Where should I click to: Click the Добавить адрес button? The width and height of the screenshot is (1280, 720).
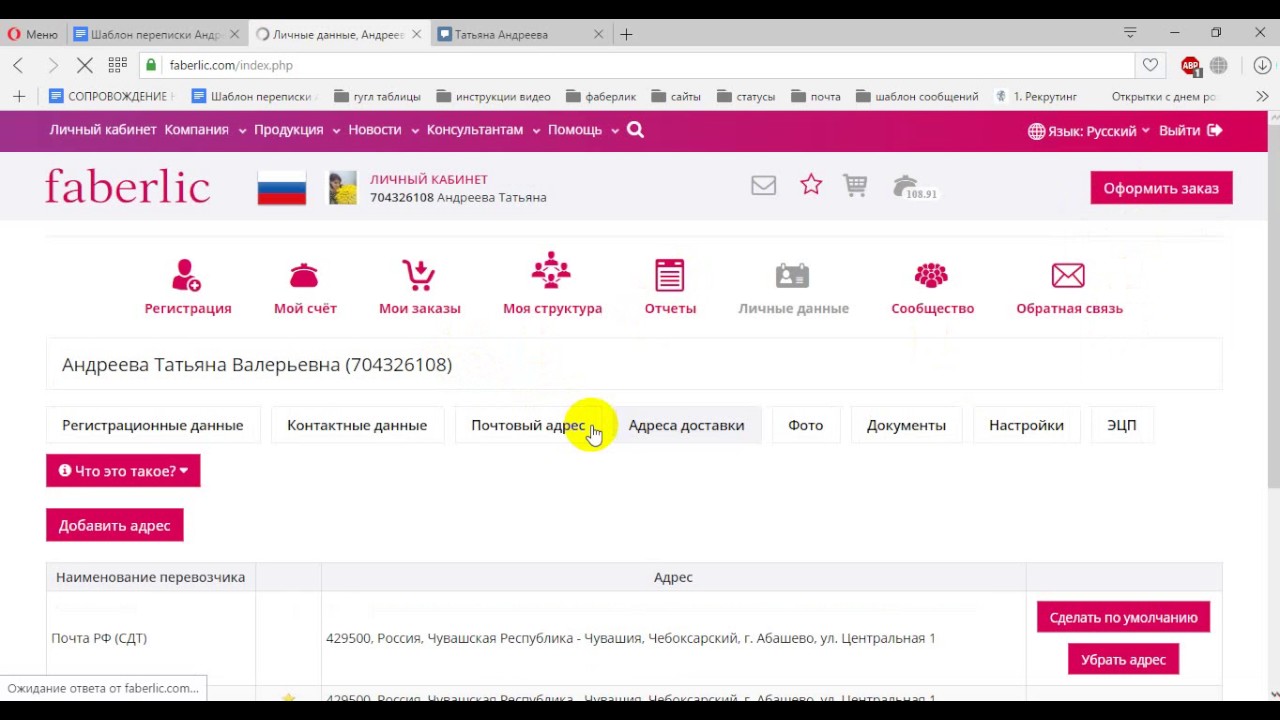[114, 525]
